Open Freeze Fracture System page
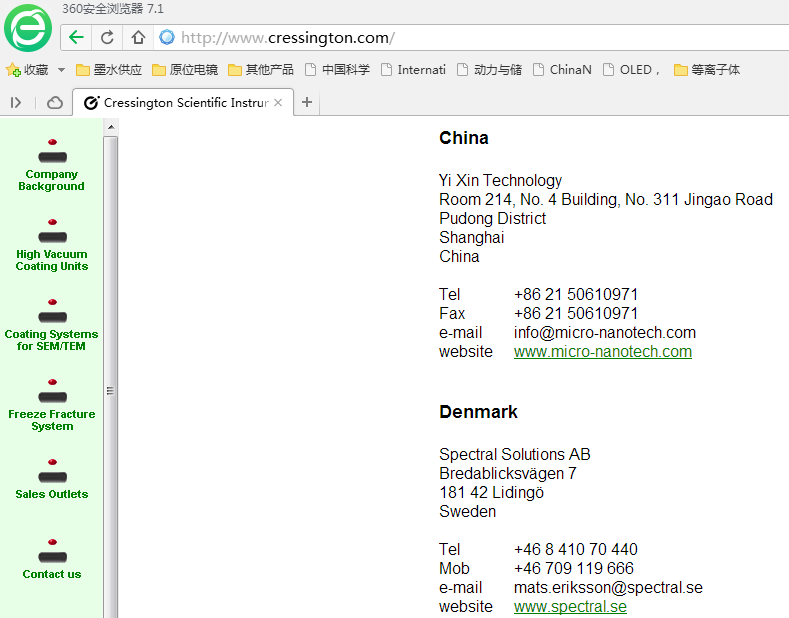Screen dimensions: 789x618 click(x=52, y=420)
